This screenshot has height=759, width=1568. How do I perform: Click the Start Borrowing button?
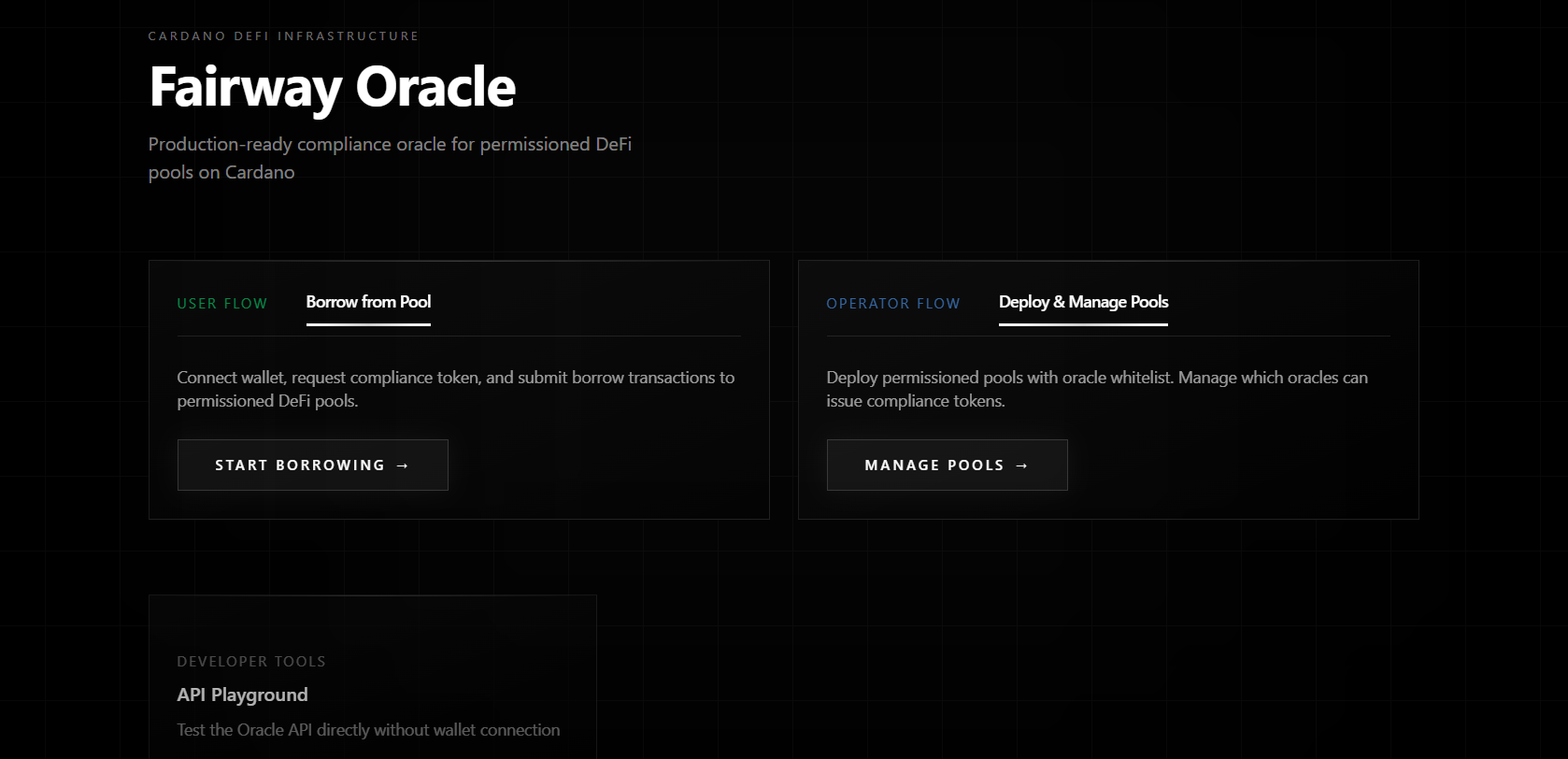pyautogui.click(x=312, y=465)
